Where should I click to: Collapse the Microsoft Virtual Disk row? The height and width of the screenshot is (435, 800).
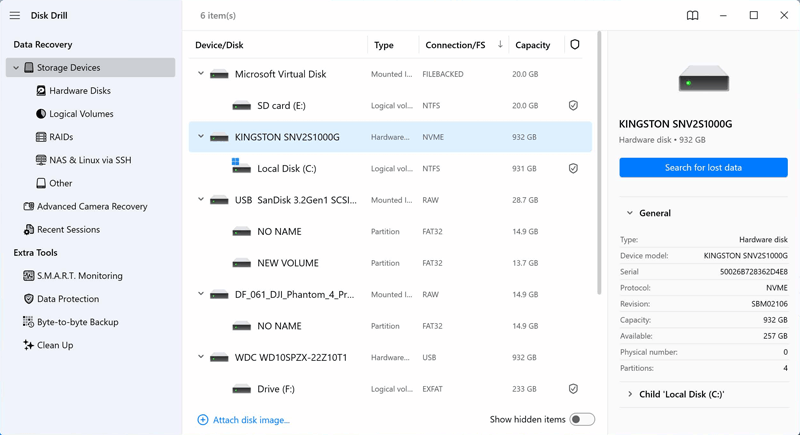coord(201,73)
